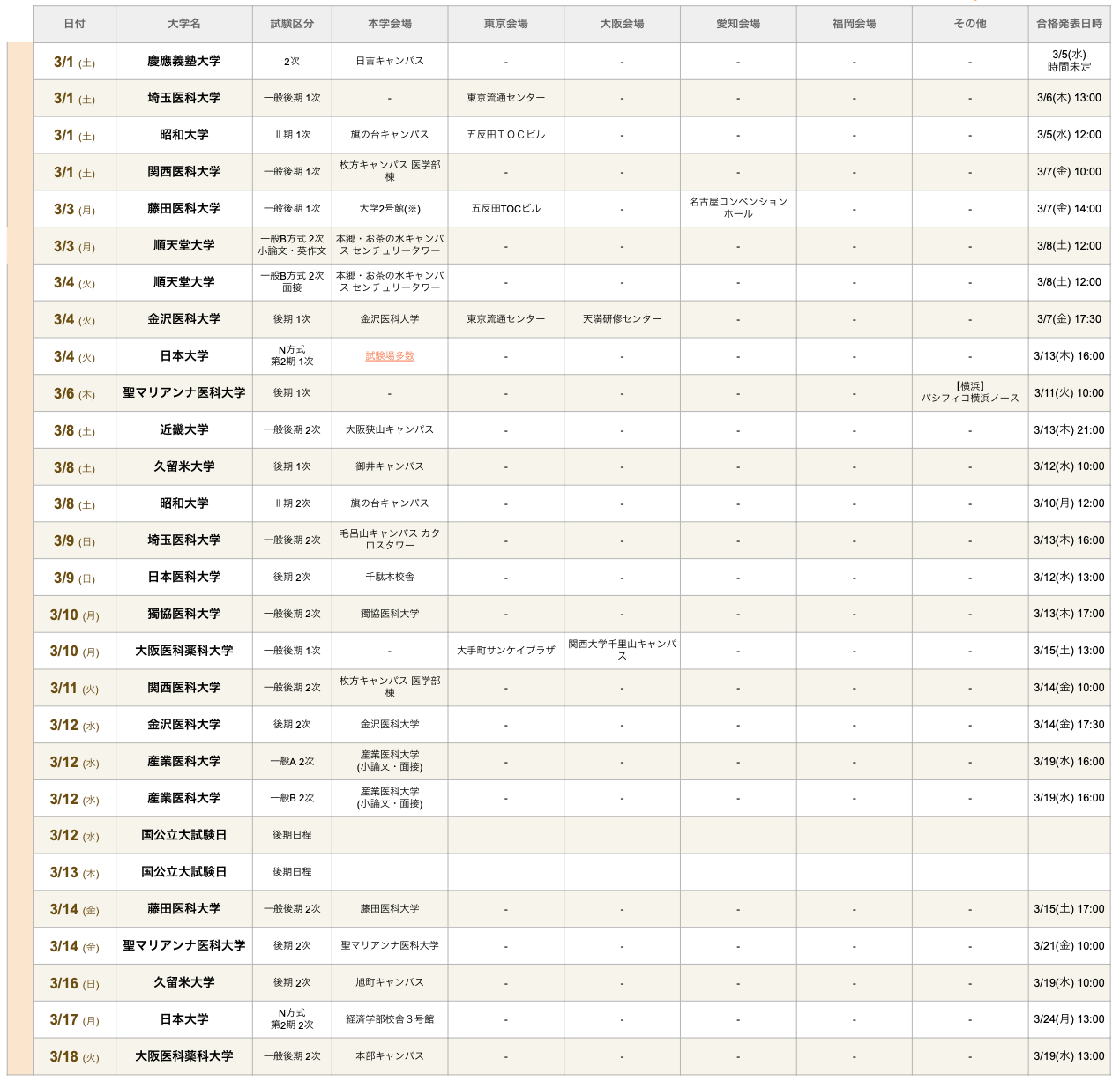Click the 毛呂山キャンパス カタロスタワー cell

click(390, 540)
